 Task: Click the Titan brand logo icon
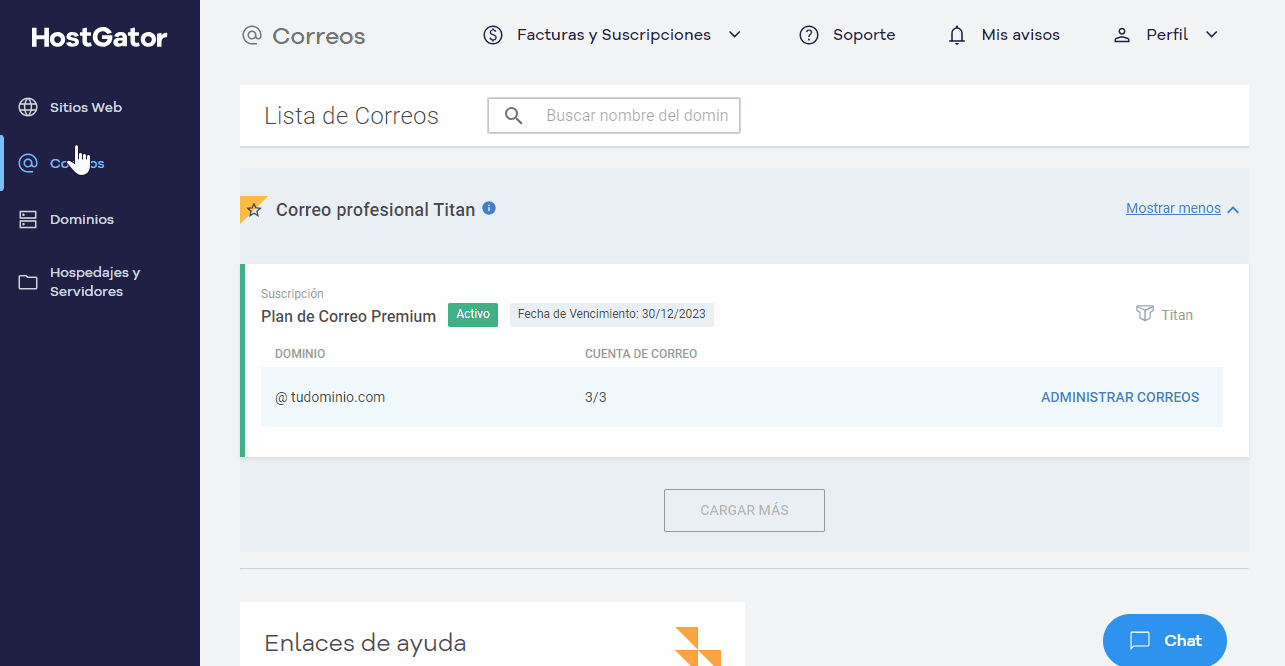click(1145, 314)
